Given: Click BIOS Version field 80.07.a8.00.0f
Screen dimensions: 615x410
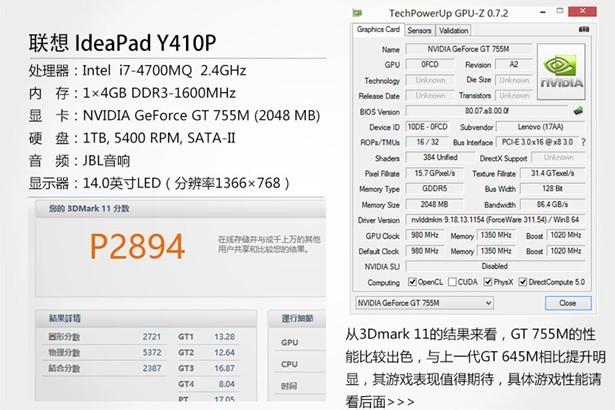Looking at the screenshot, I should click(x=487, y=111).
